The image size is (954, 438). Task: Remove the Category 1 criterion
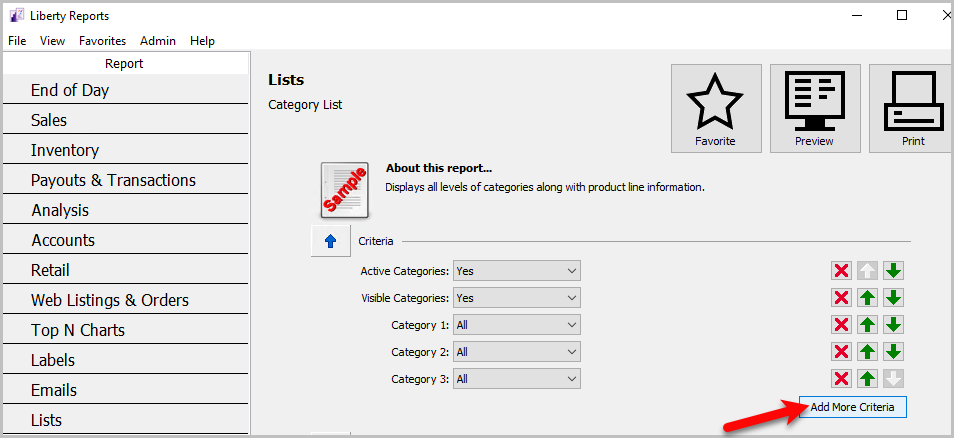click(841, 325)
